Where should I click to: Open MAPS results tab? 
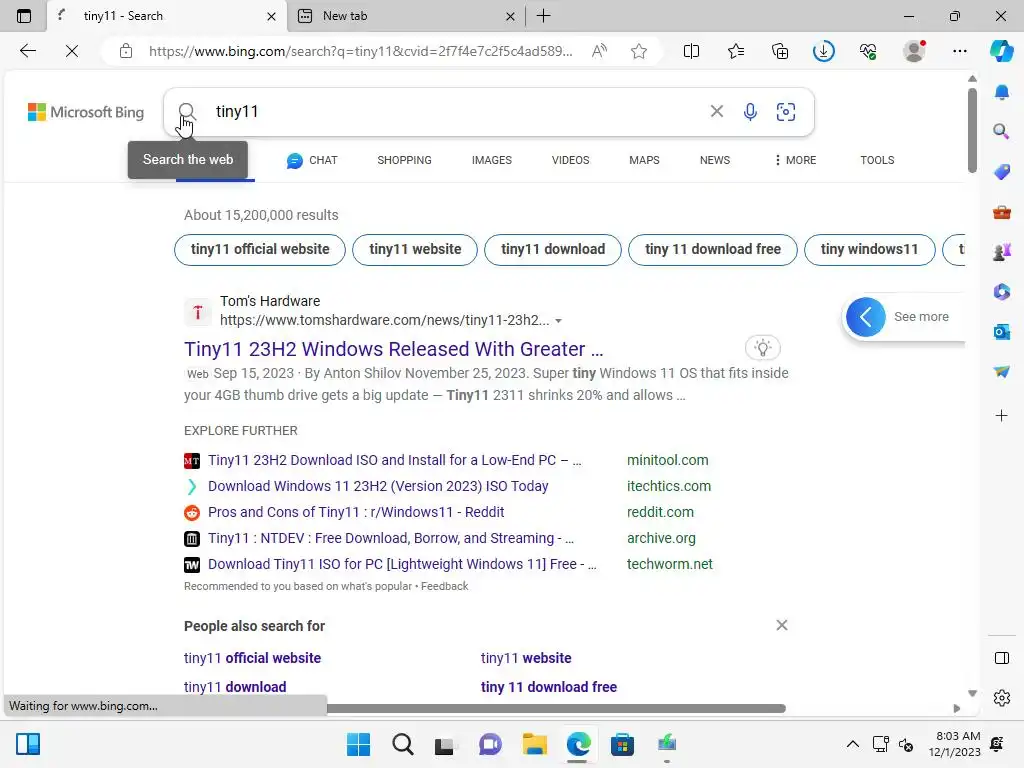pos(644,160)
